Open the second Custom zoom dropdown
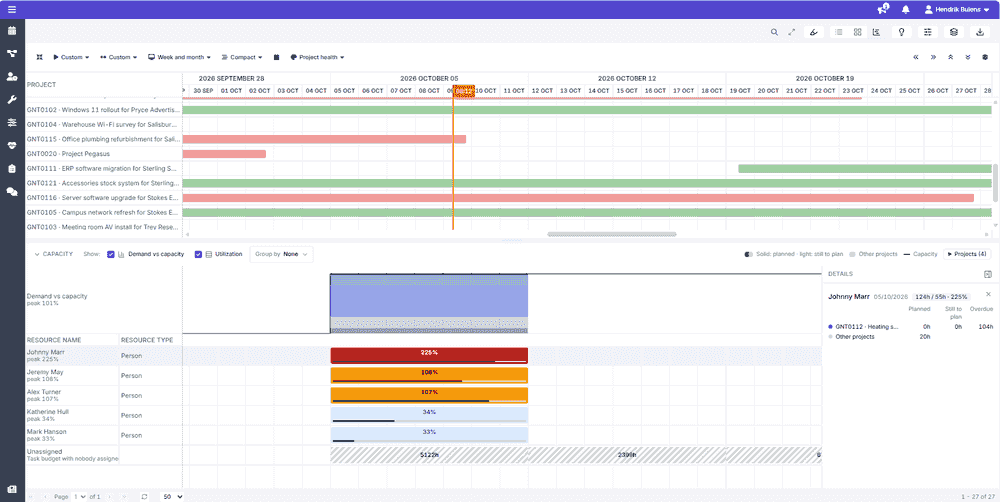 (x=119, y=57)
